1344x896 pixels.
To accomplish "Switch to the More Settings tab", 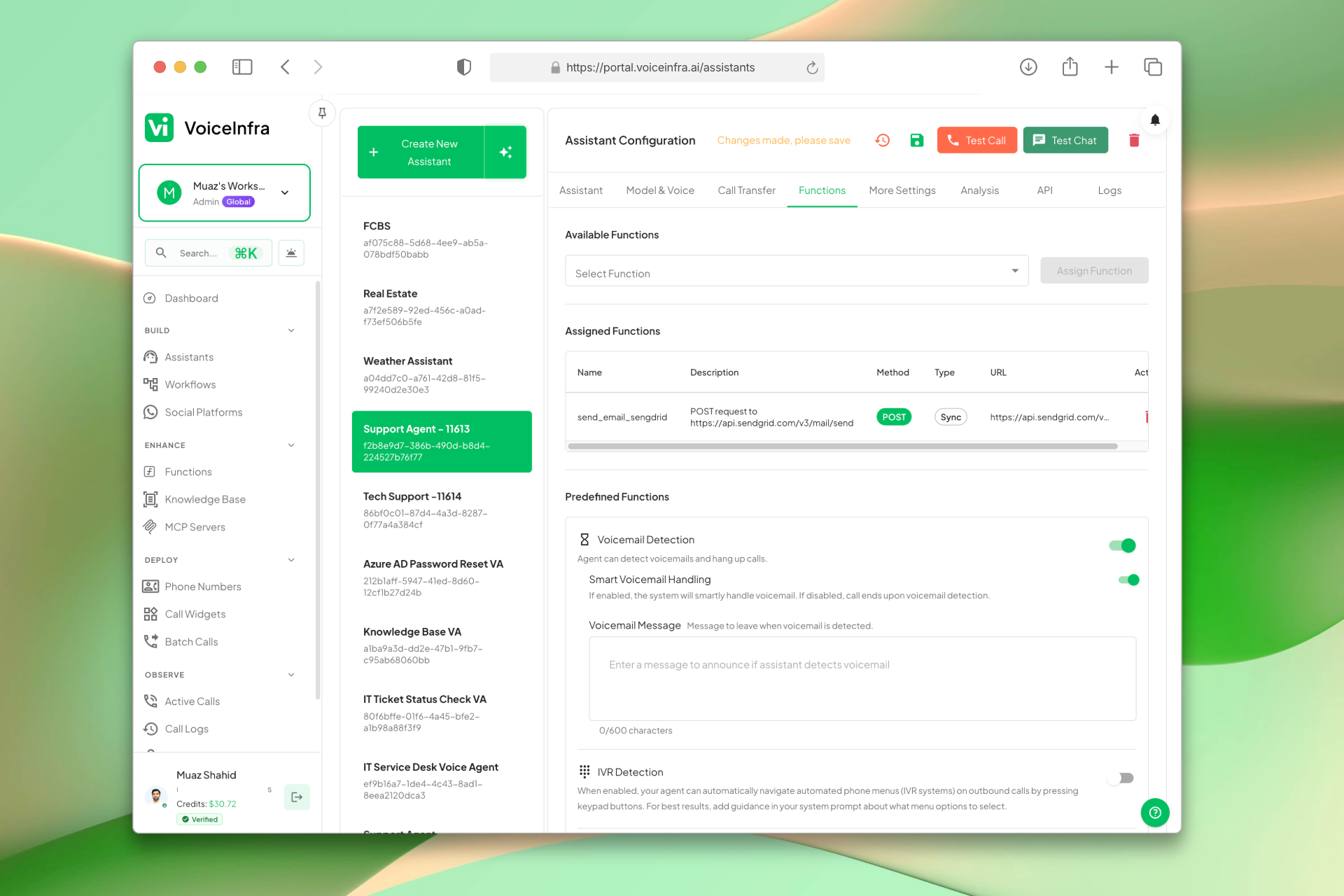I will [x=902, y=190].
